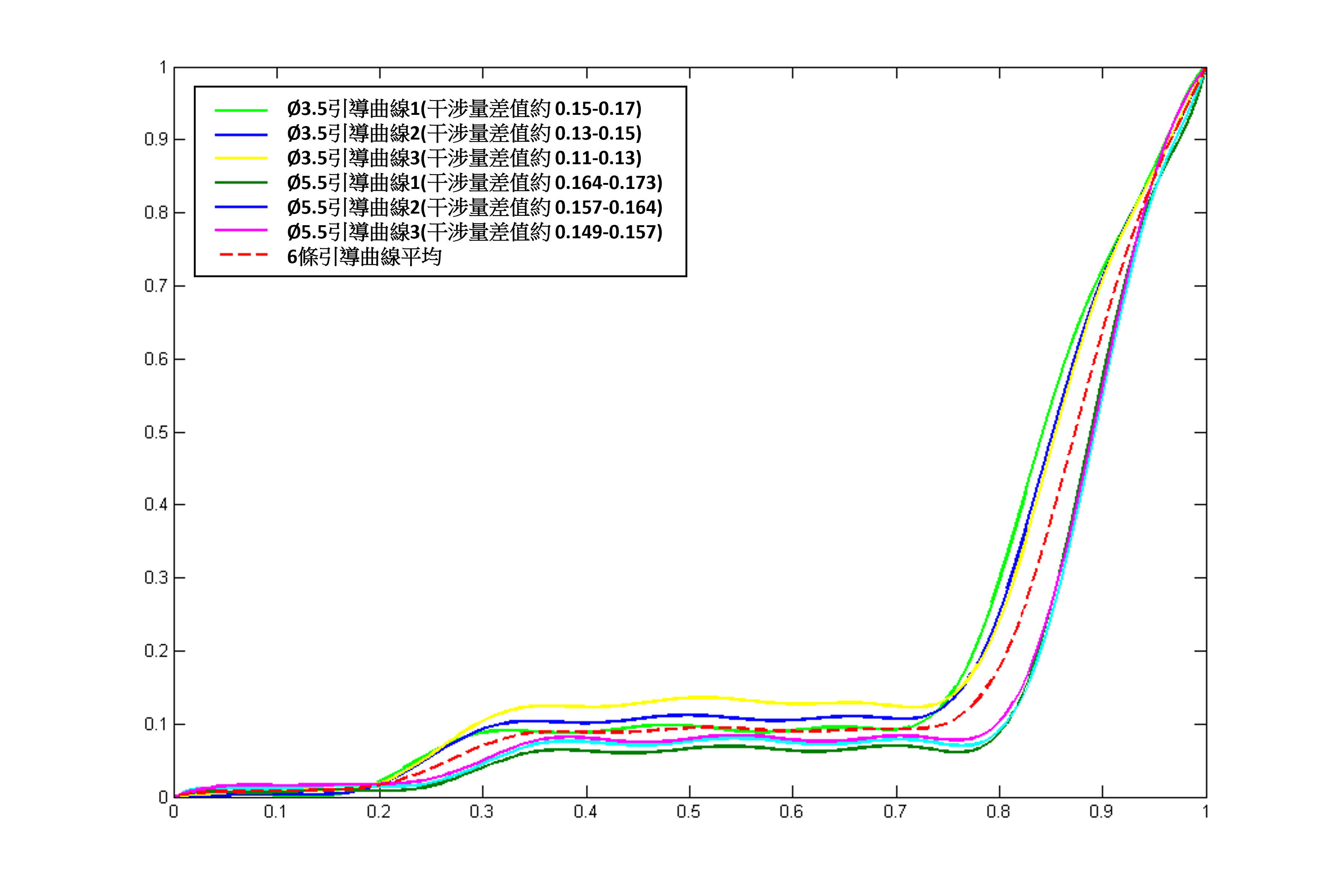This screenshot has height=896, width=1332.
Task: Select legend entry Ø3.5引導曲線3 (0.11-0.13)
Action: coord(464,158)
